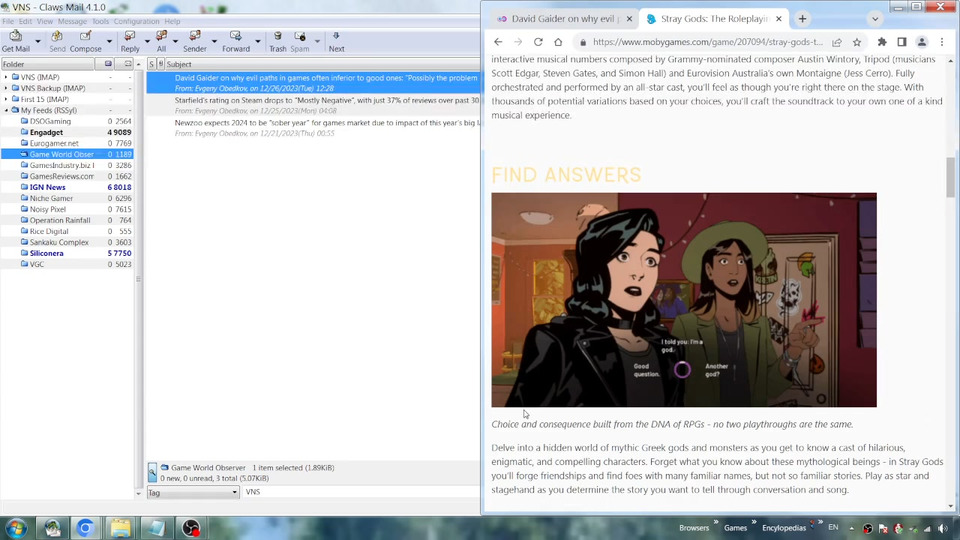
Task: Open Compose dropdown arrow
Action: (x=109, y=42)
